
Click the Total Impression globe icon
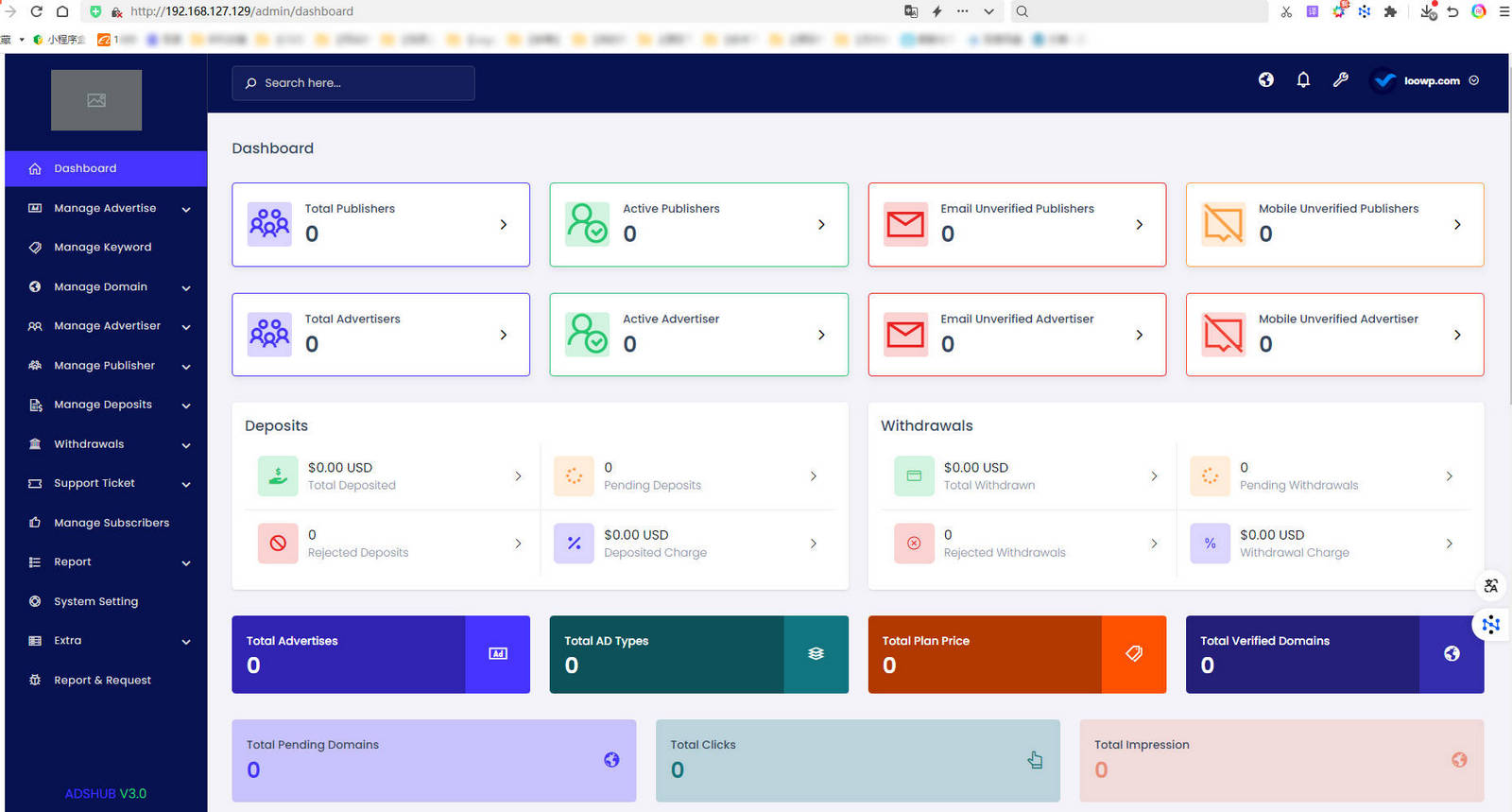tap(1459, 760)
